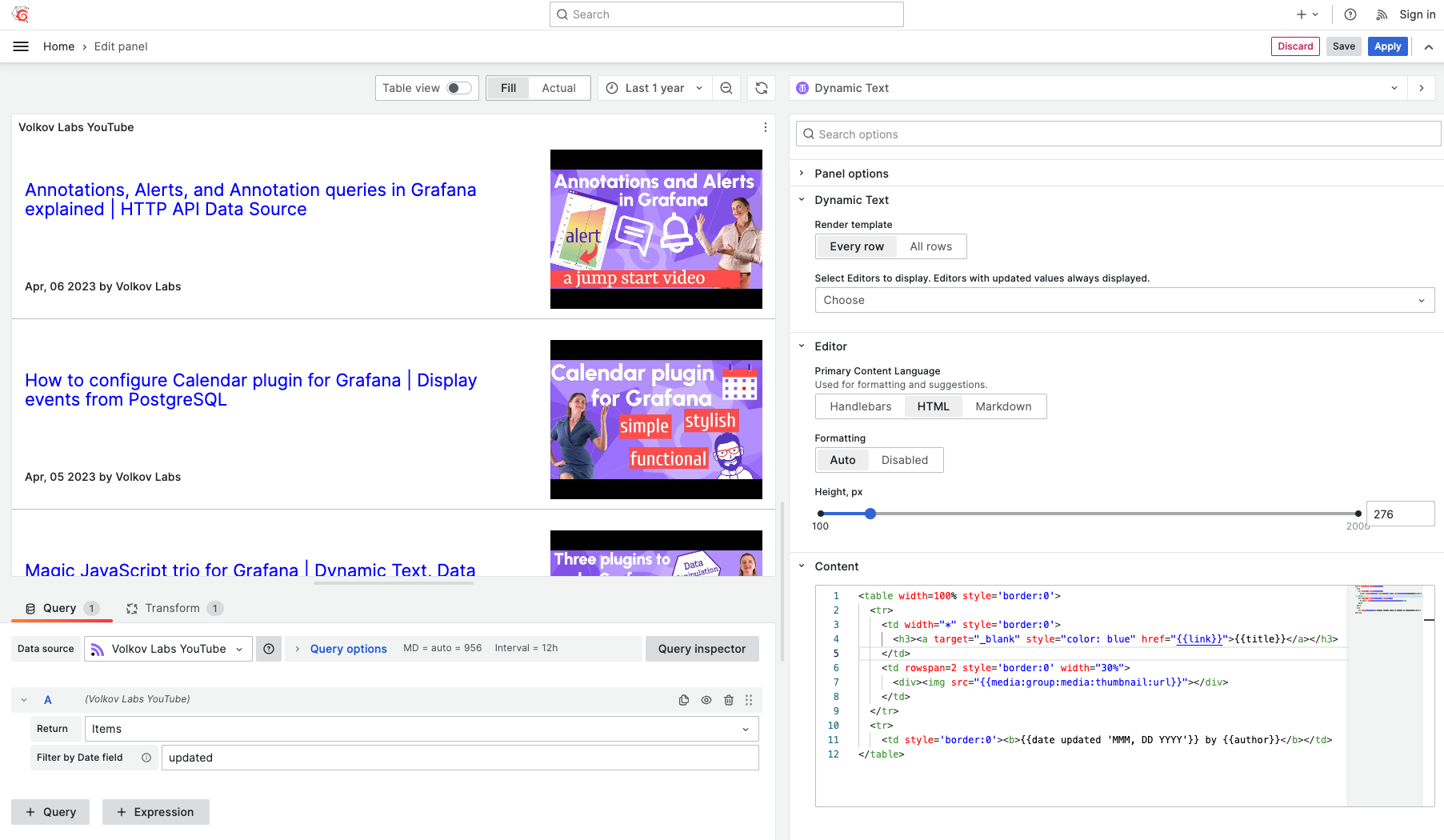Open the Volkov Labs YouTube data source dropdown
Screen dimensions: 1444x840
point(168,649)
